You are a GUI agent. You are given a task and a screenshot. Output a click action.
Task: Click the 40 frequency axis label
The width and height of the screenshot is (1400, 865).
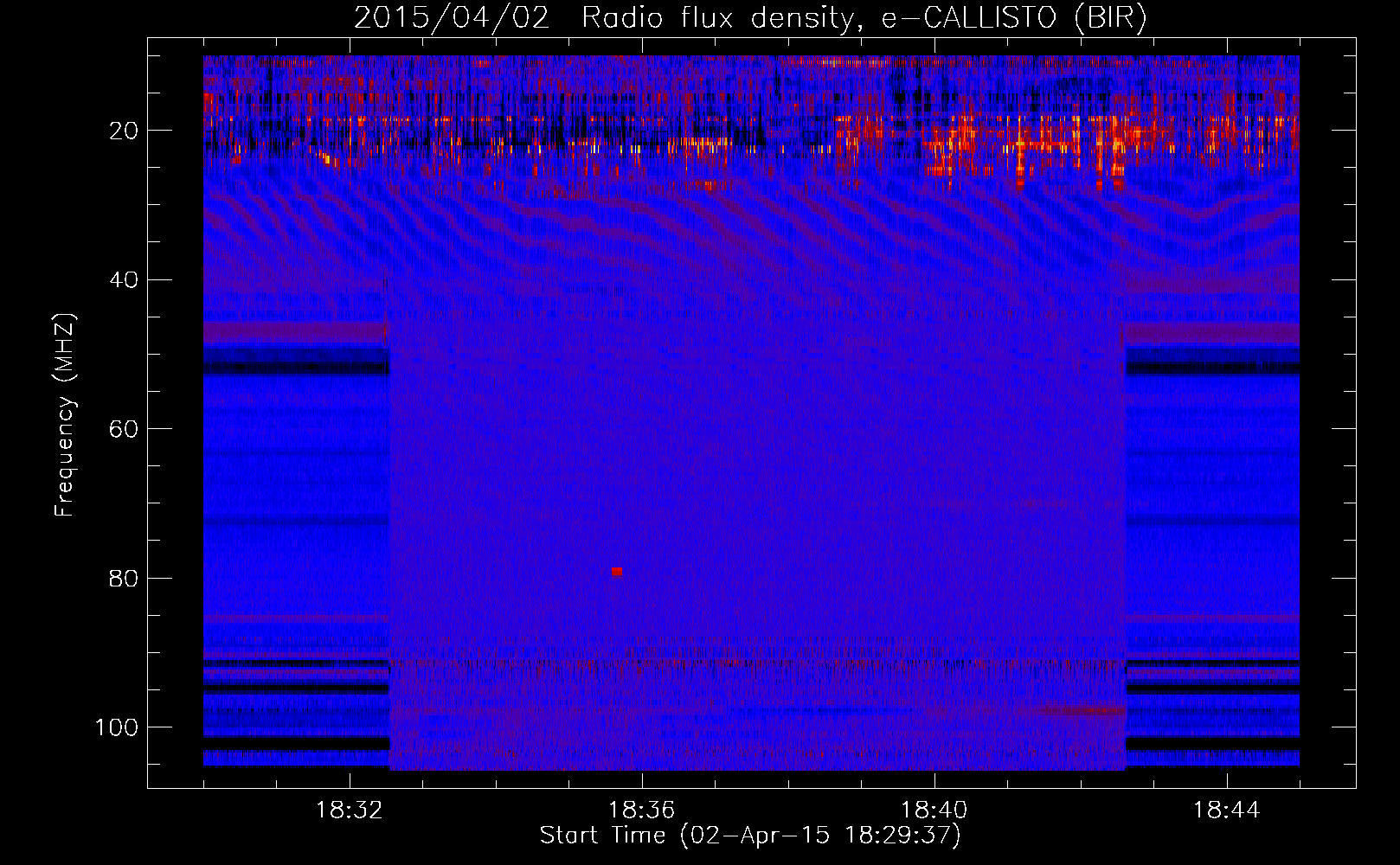(x=125, y=280)
